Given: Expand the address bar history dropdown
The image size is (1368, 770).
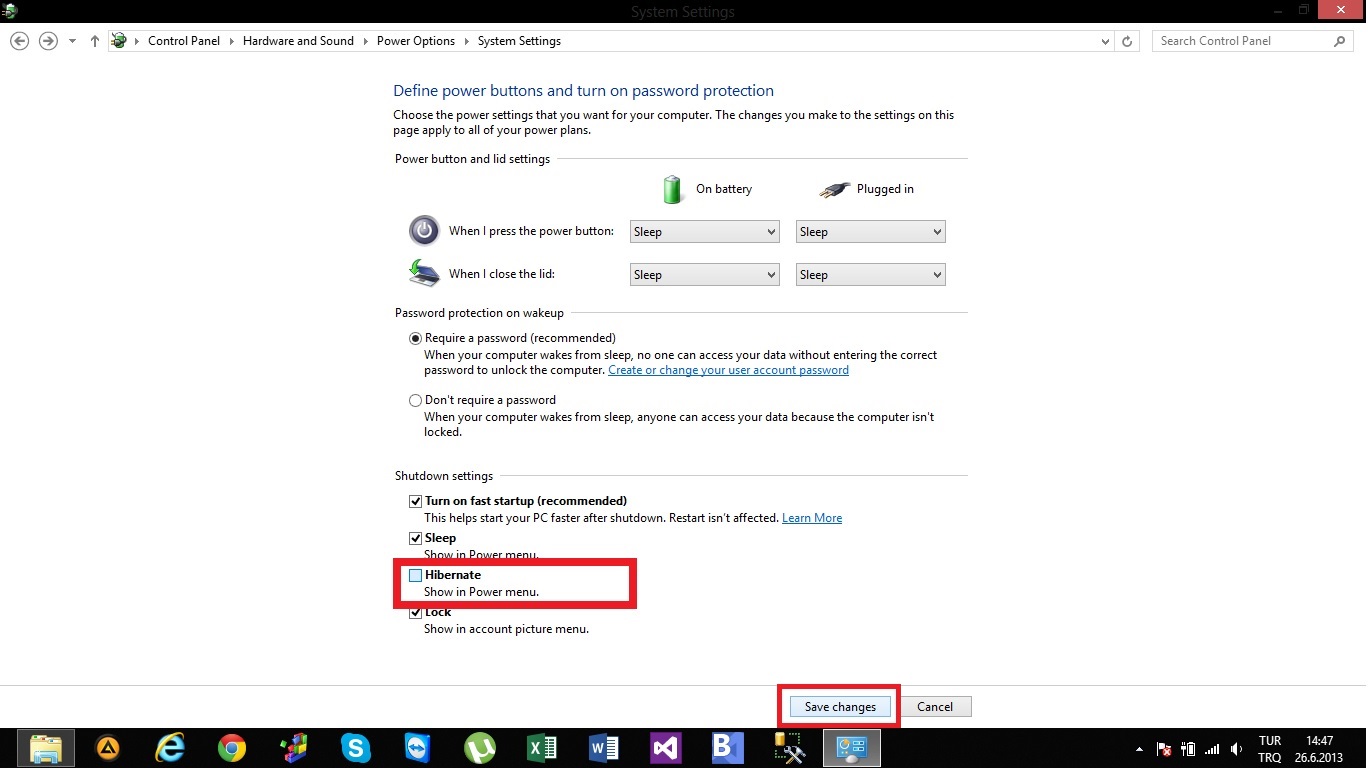Looking at the screenshot, I should 1105,41.
